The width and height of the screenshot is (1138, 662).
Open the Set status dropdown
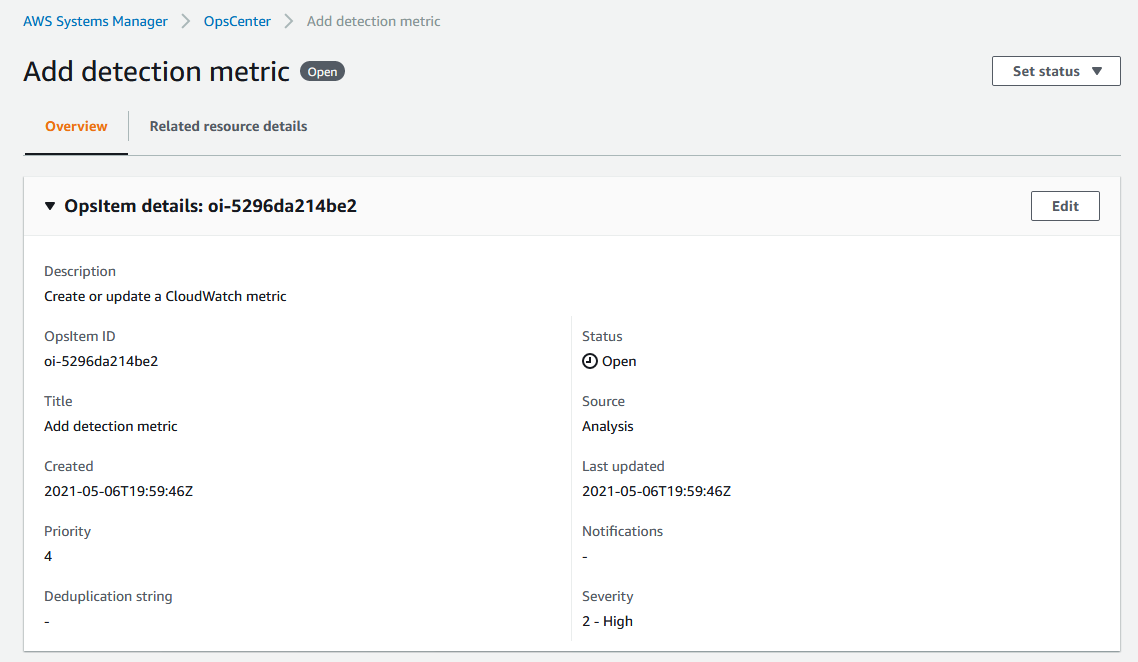pyautogui.click(x=1056, y=71)
